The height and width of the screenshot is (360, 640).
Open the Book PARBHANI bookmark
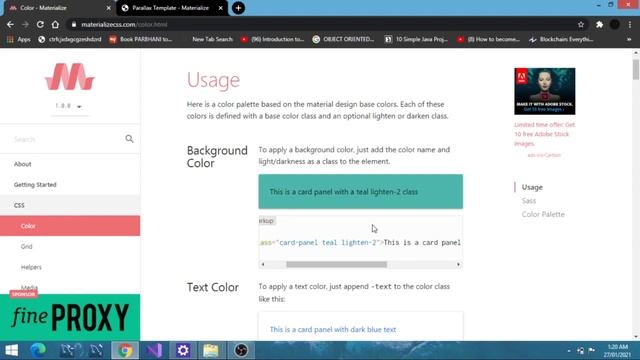[x=141, y=39]
